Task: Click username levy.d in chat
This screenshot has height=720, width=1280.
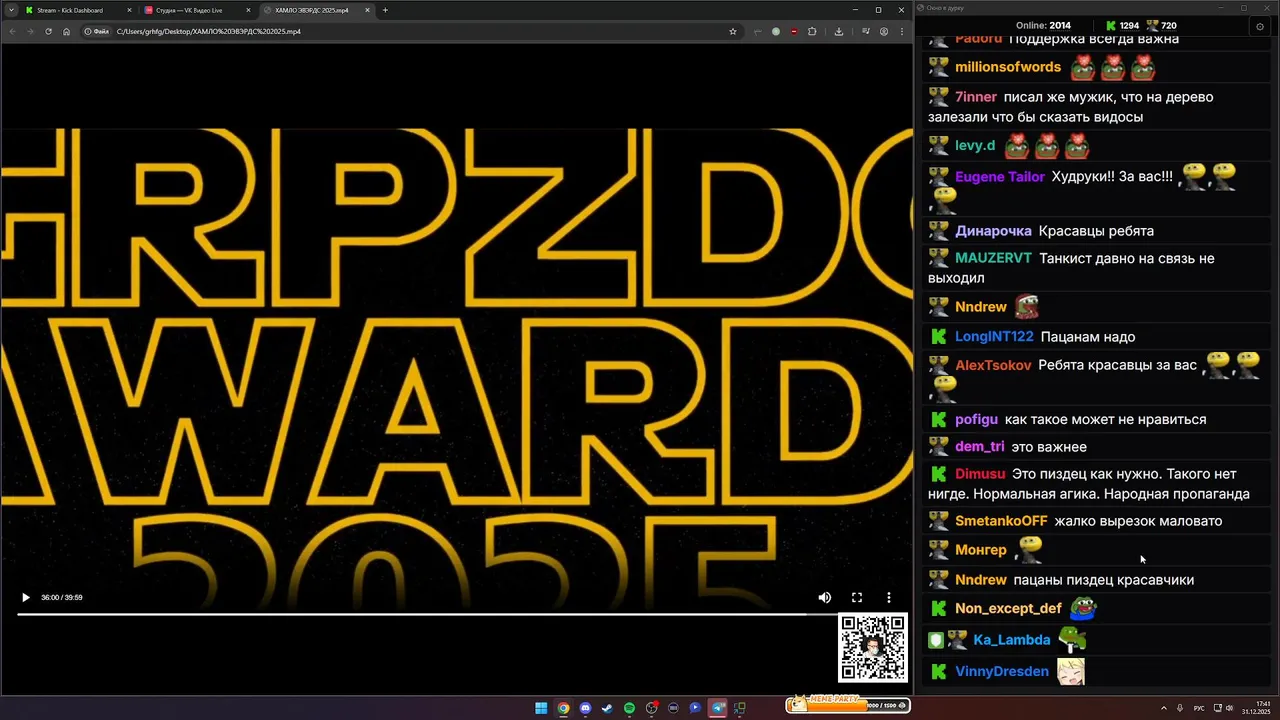Action: click(975, 146)
